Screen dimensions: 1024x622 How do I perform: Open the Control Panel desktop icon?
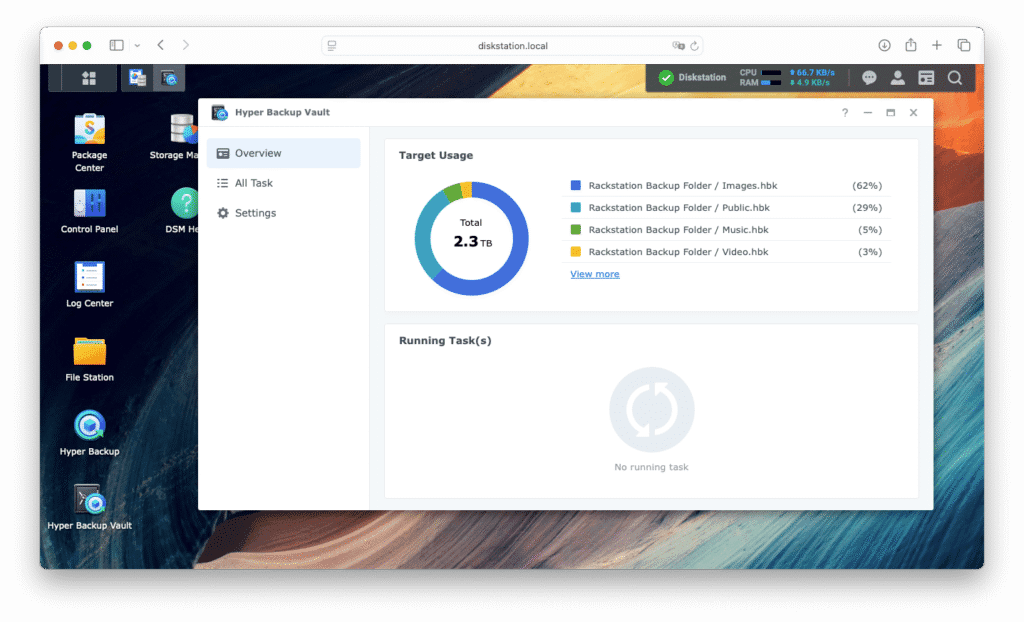click(89, 204)
